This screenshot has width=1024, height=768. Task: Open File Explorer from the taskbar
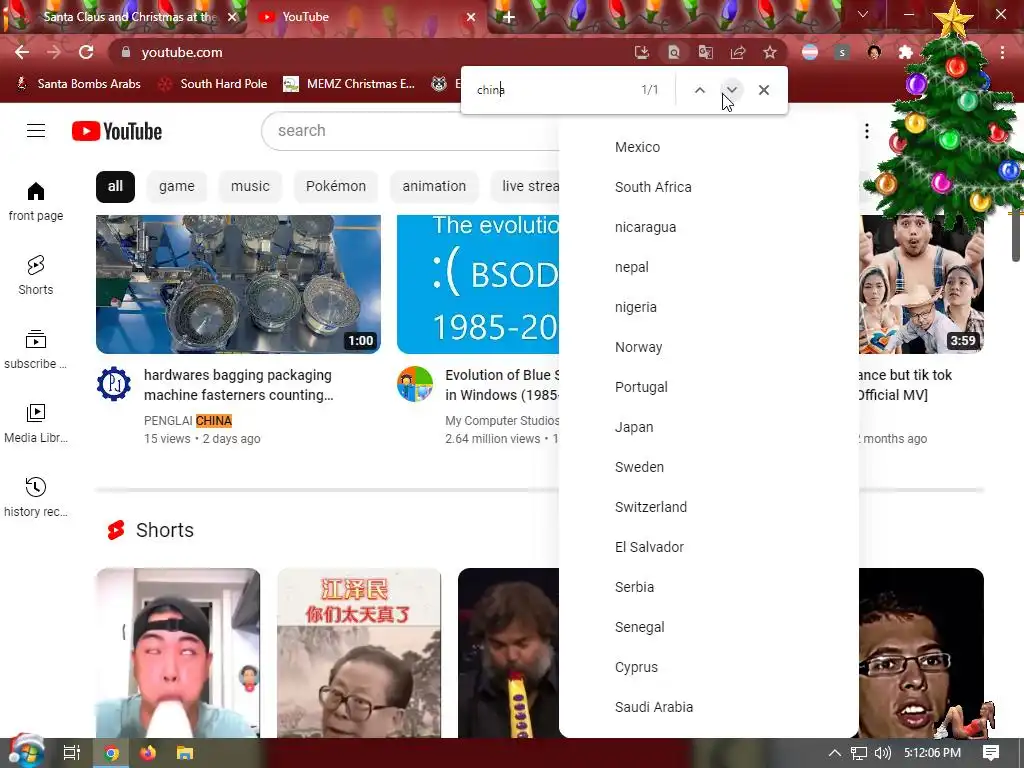click(185, 753)
